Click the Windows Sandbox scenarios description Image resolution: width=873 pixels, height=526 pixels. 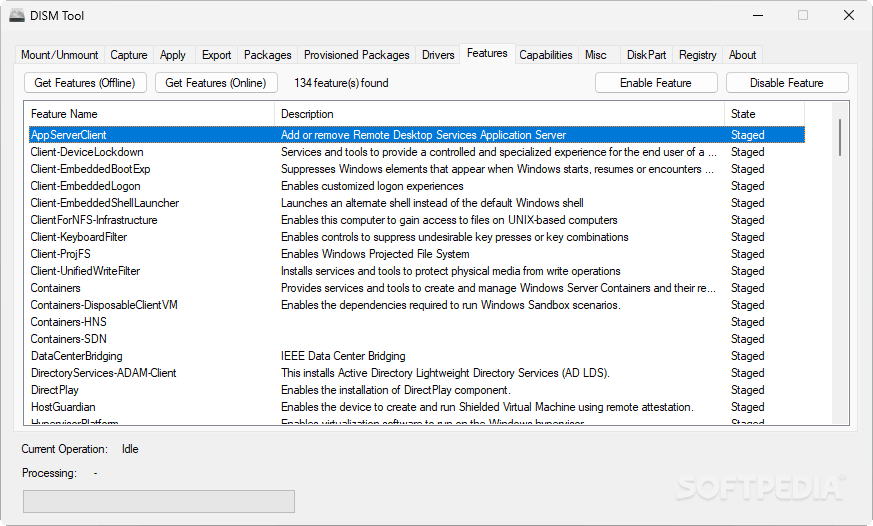point(450,305)
